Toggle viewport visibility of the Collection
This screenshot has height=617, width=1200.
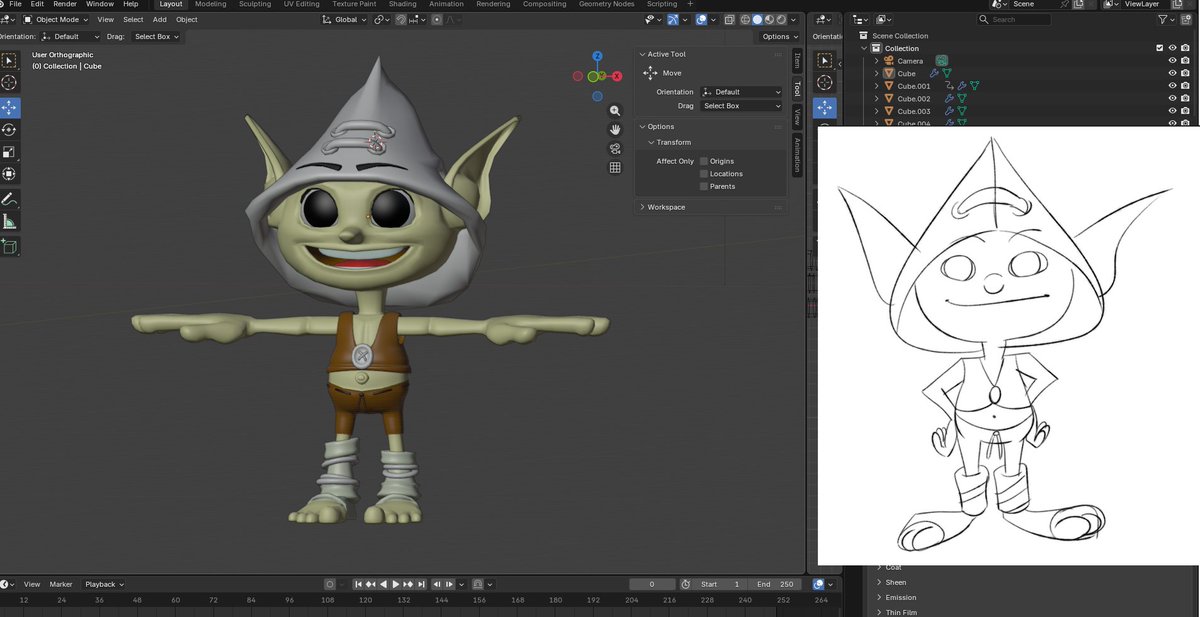(1173, 48)
